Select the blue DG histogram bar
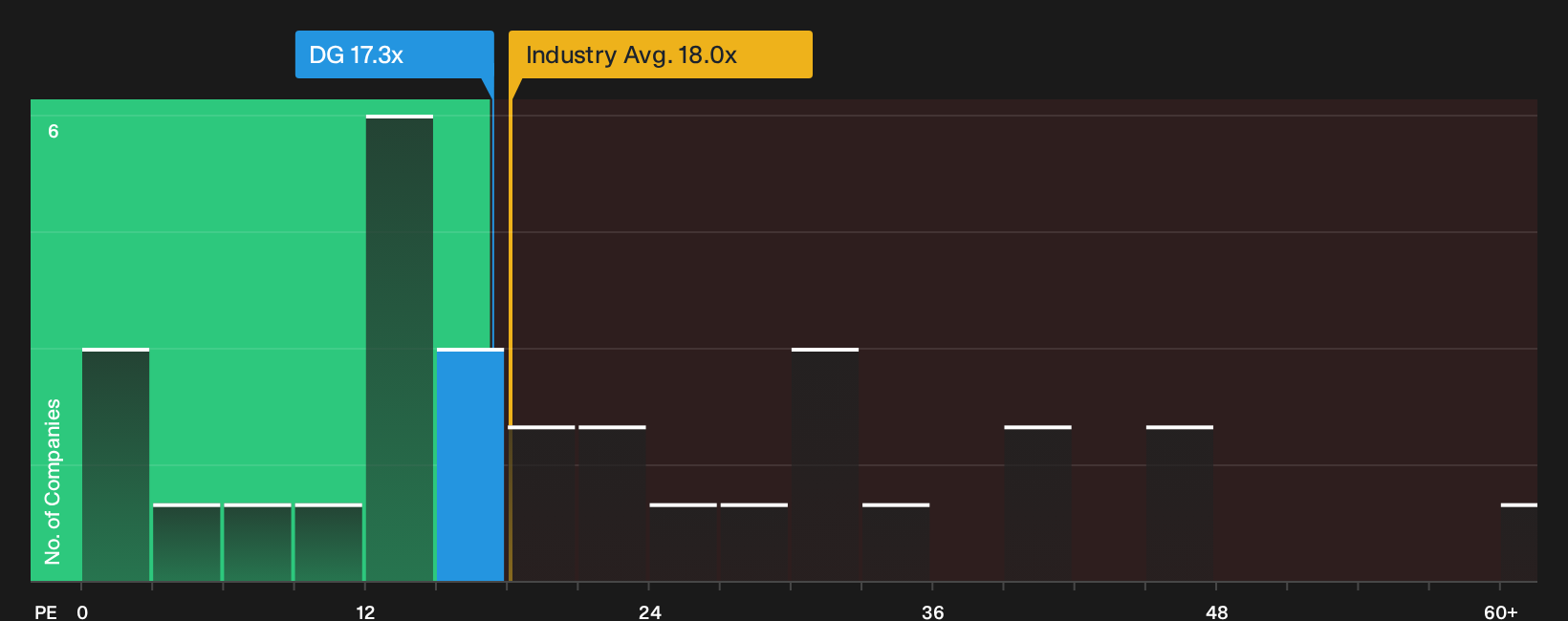The width and height of the screenshot is (1568, 621). (x=470, y=464)
